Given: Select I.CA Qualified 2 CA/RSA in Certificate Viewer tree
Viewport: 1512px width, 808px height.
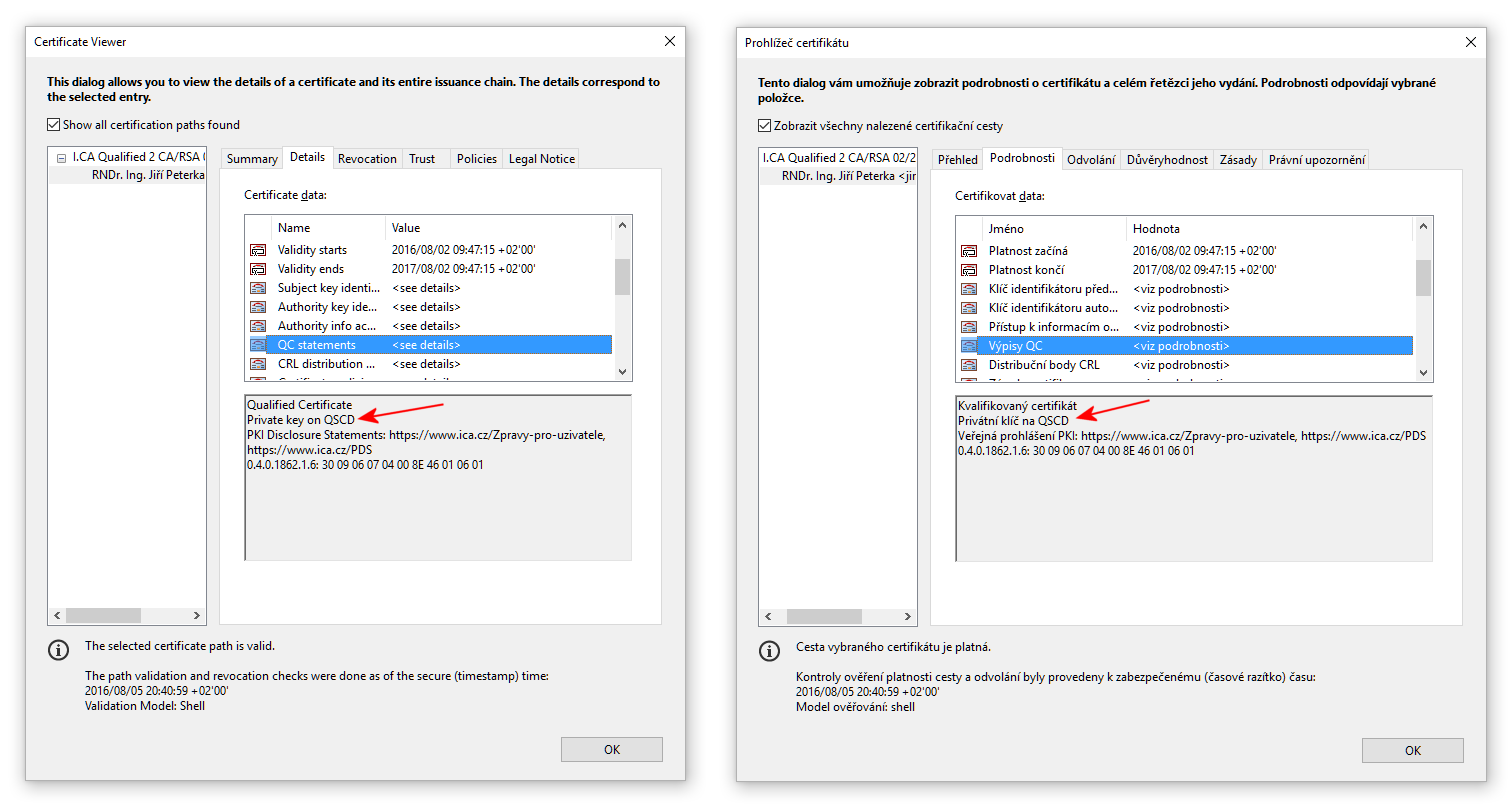Looking at the screenshot, I should [x=139, y=158].
